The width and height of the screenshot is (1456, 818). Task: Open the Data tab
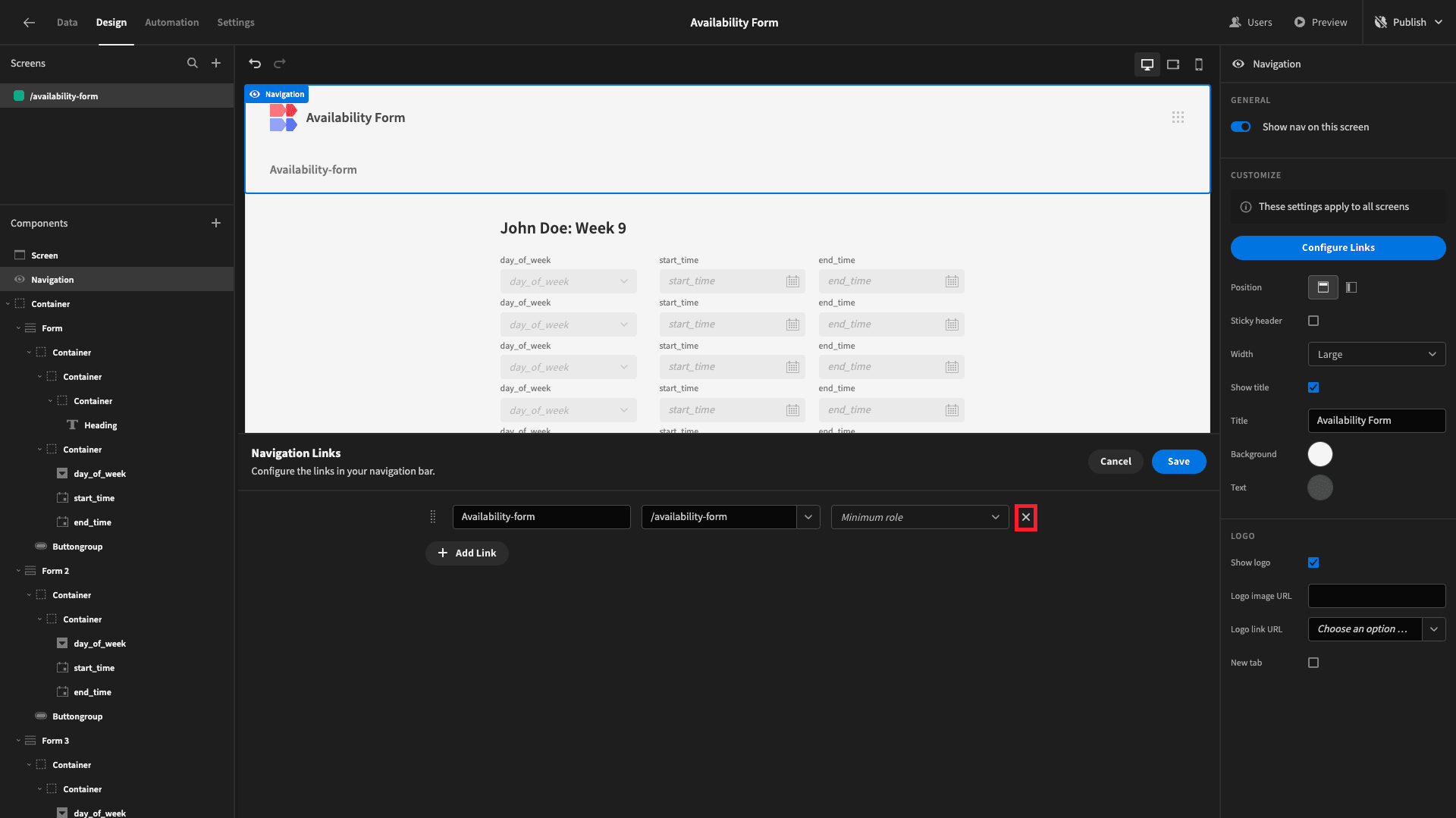[67, 23]
